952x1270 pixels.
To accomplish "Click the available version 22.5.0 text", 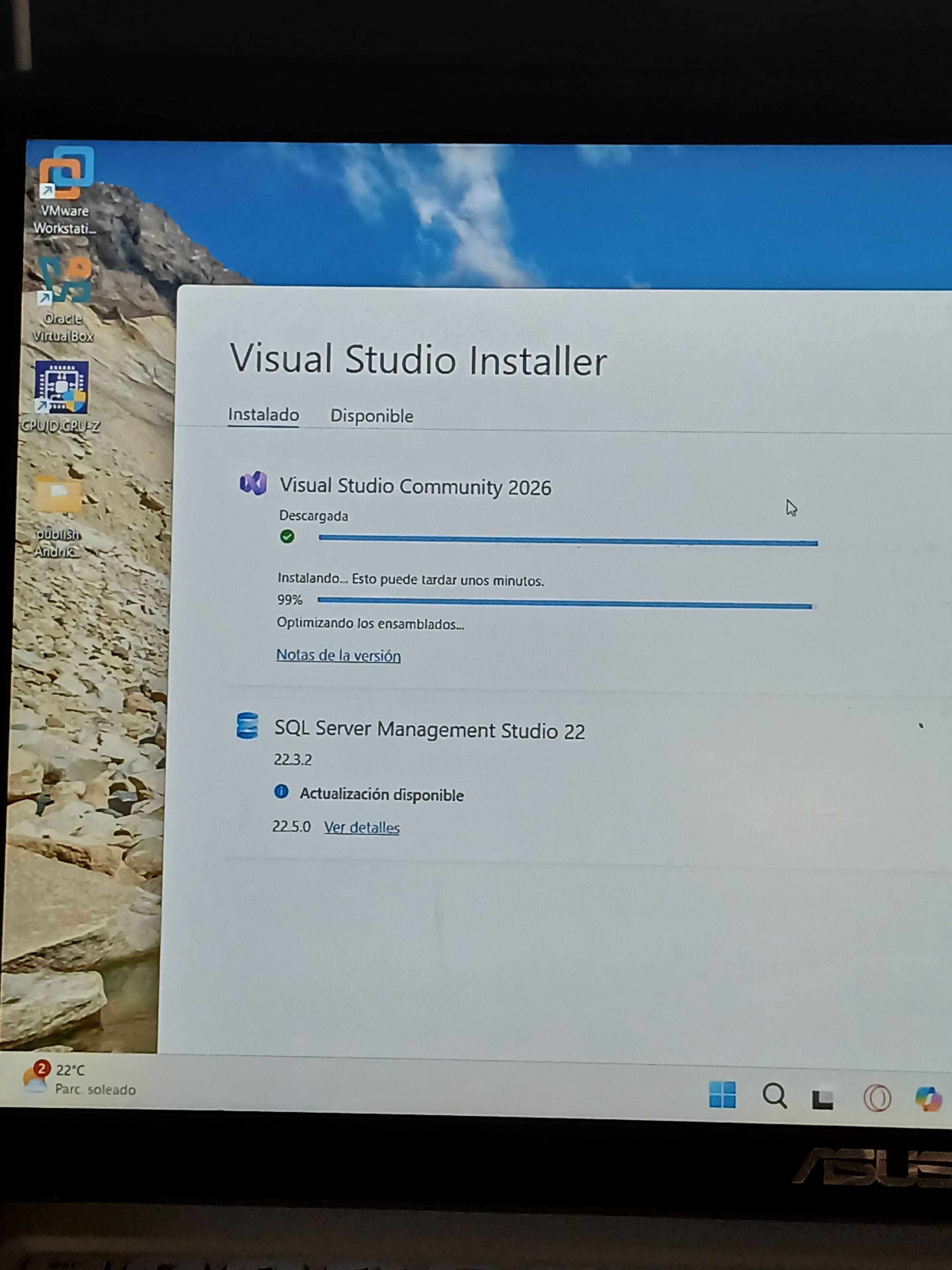I will pyautogui.click(x=292, y=826).
